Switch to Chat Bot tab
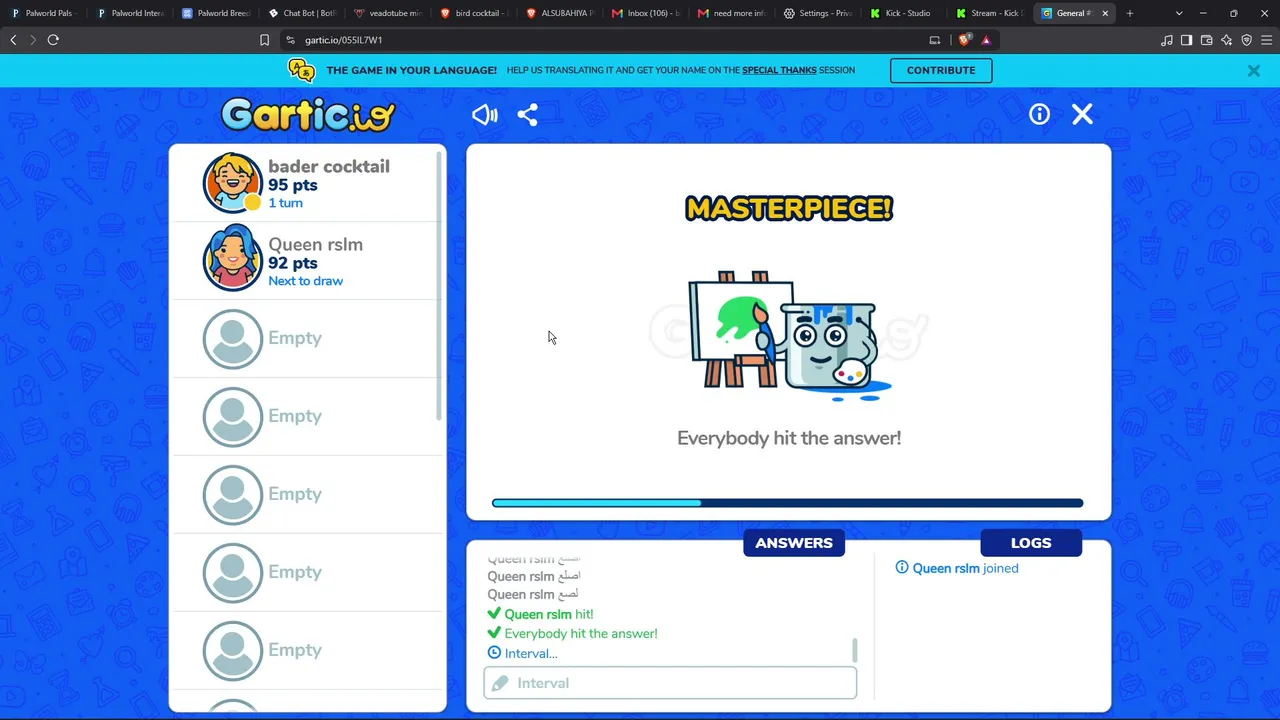The height and width of the screenshot is (720, 1280). pos(301,13)
